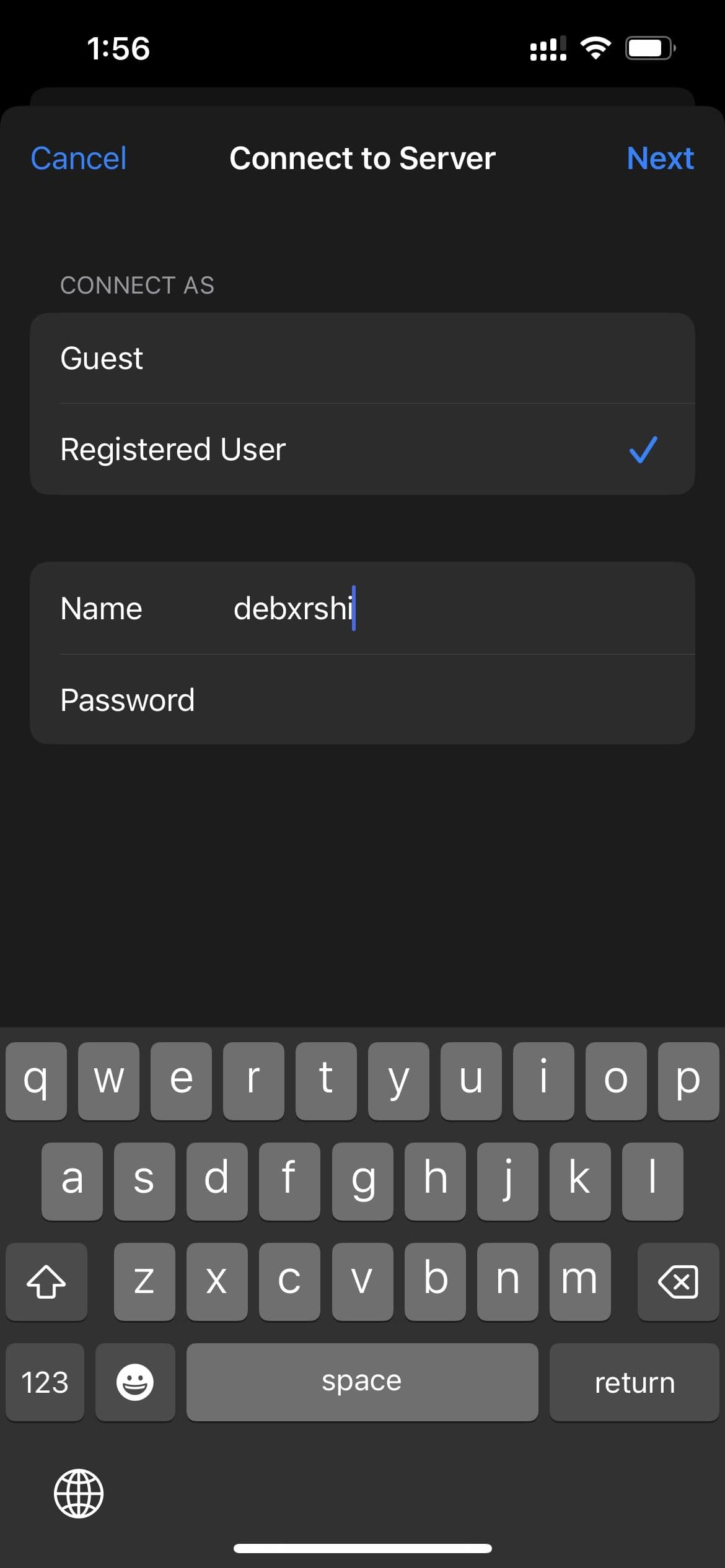Tap the shift key on the keyboard
Screen dimensions: 725x1568
click(46, 1282)
